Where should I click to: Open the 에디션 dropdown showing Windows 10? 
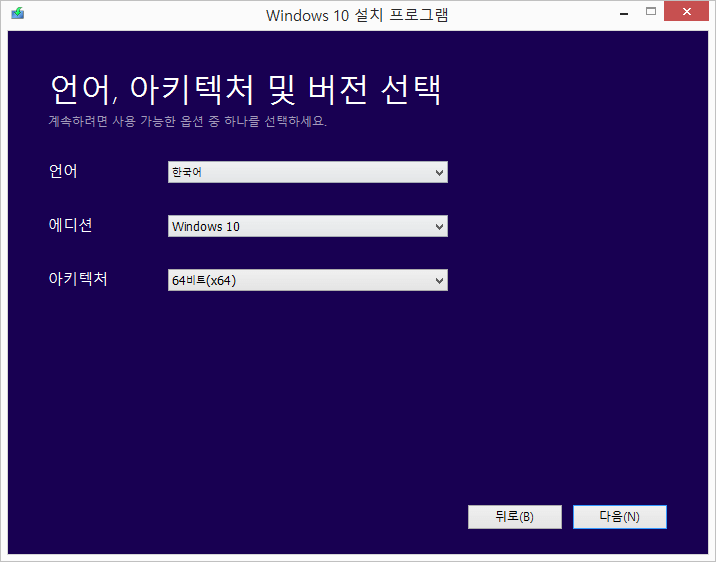pyautogui.click(x=308, y=226)
